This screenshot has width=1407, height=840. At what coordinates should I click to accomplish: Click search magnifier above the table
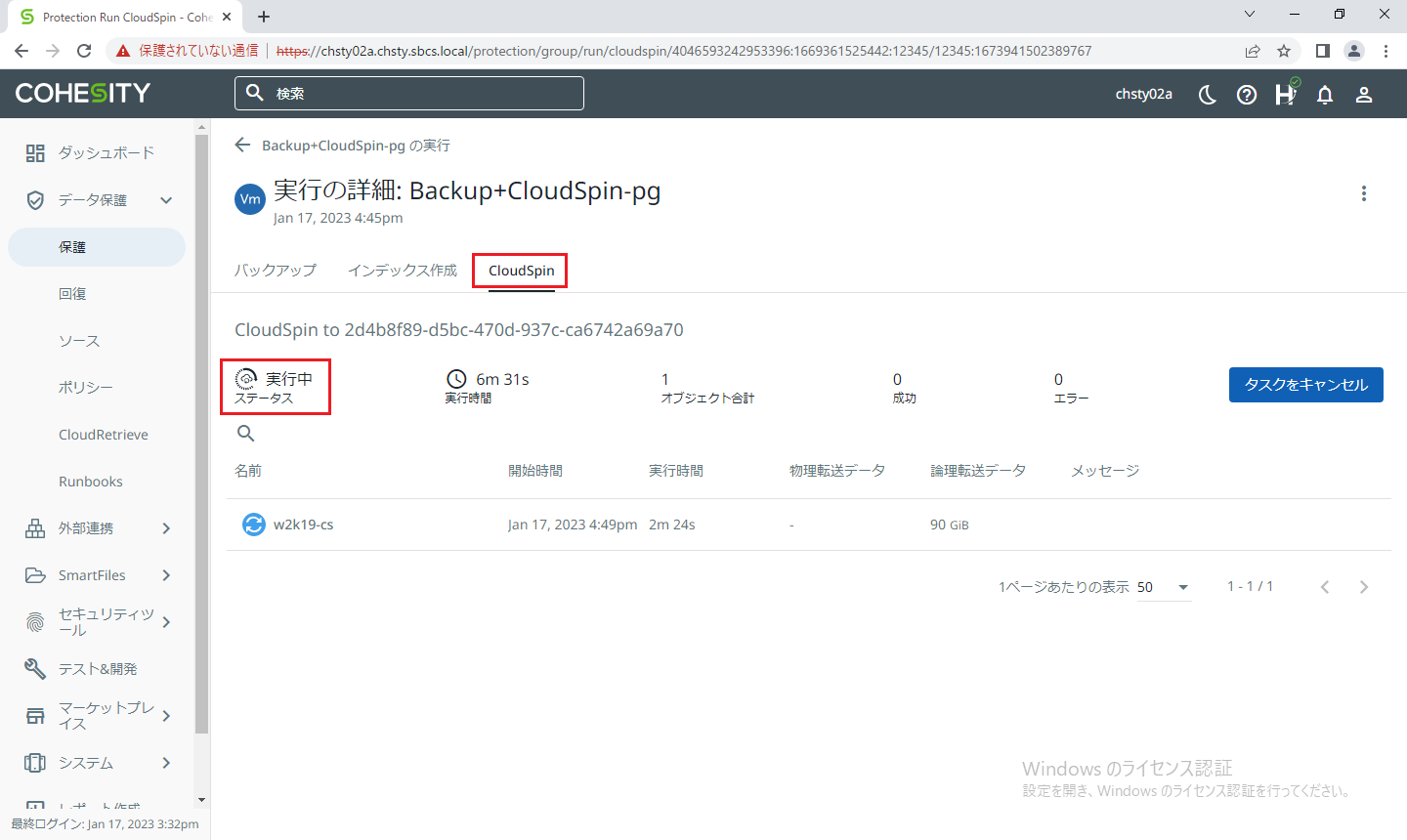click(246, 434)
